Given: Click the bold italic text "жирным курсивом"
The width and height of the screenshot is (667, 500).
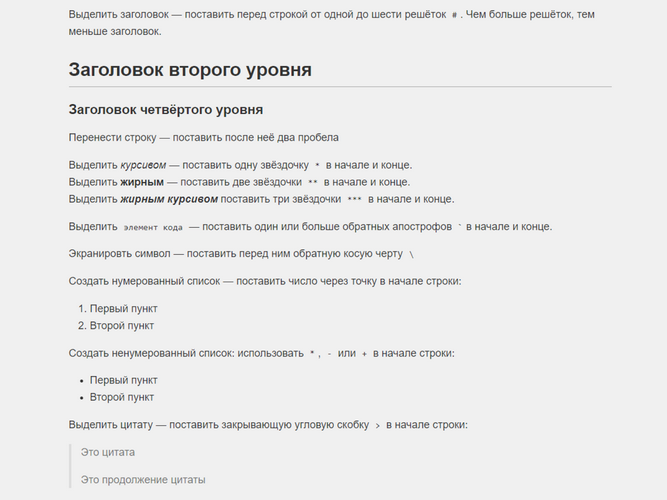Looking at the screenshot, I should point(169,199).
